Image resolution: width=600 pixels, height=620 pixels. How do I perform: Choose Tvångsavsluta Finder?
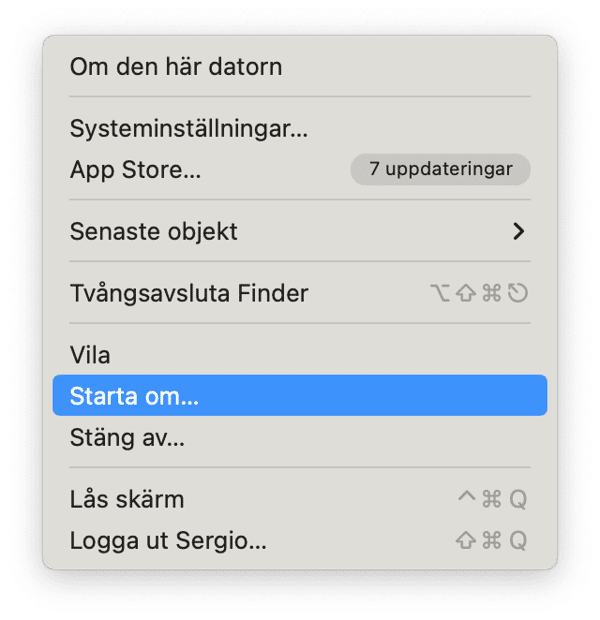[189, 293]
